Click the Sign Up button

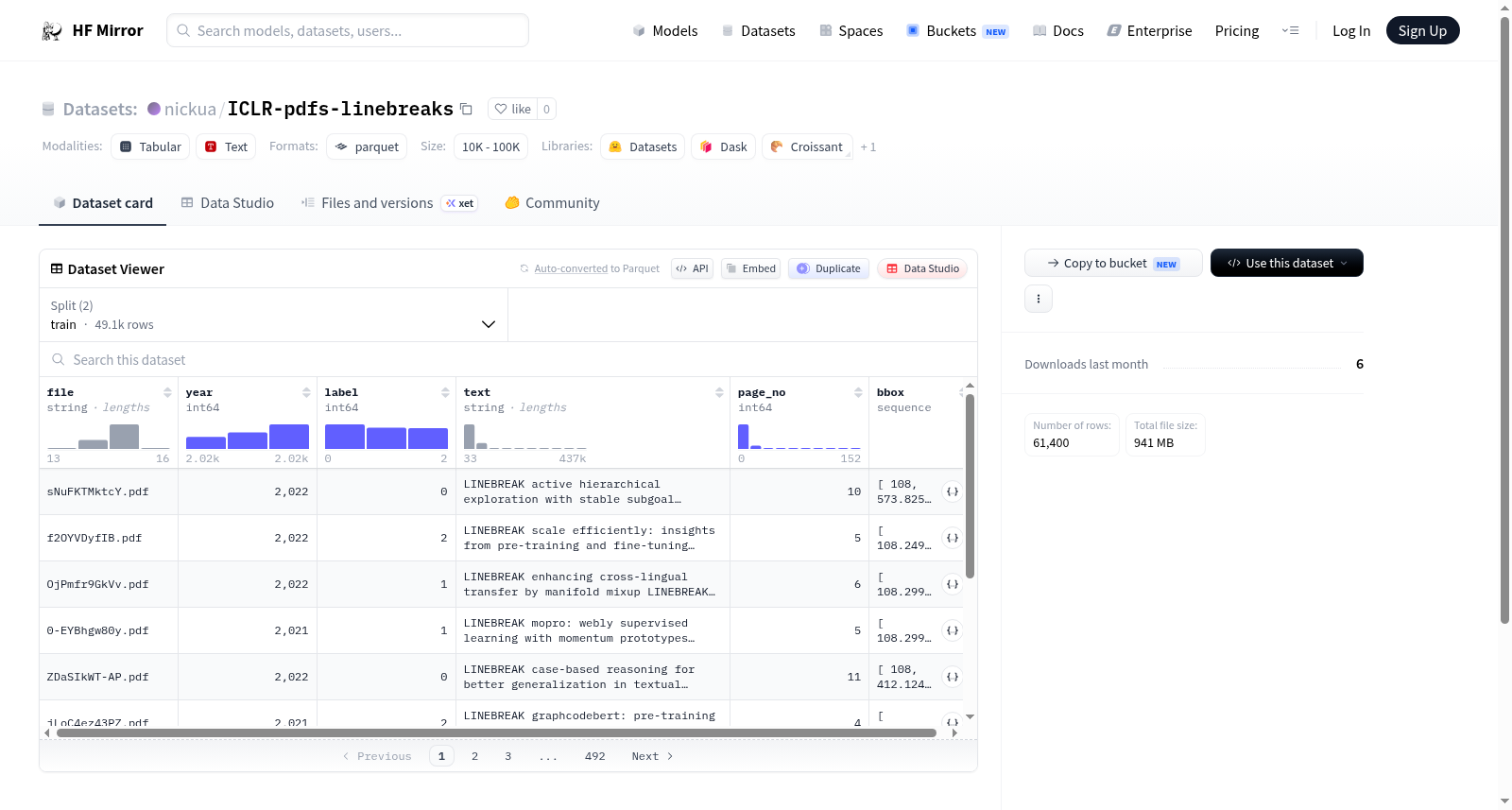pyautogui.click(x=1422, y=30)
